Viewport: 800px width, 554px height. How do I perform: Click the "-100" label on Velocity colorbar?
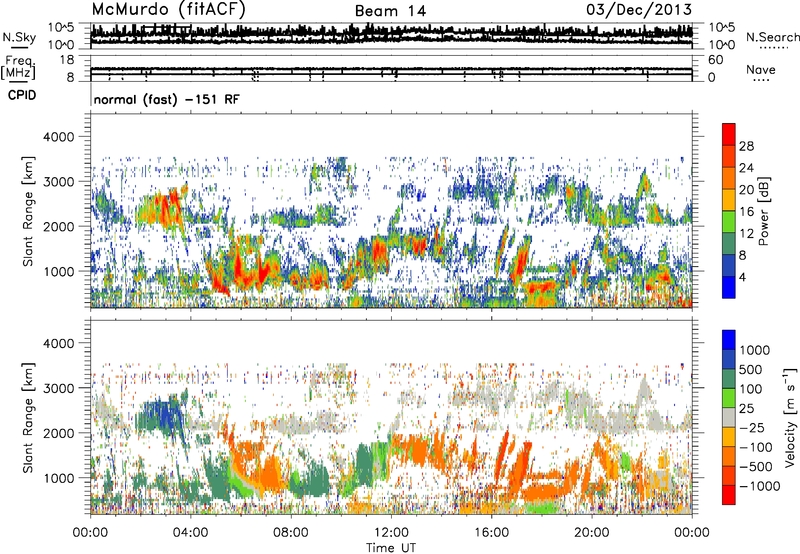click(756, 447)
